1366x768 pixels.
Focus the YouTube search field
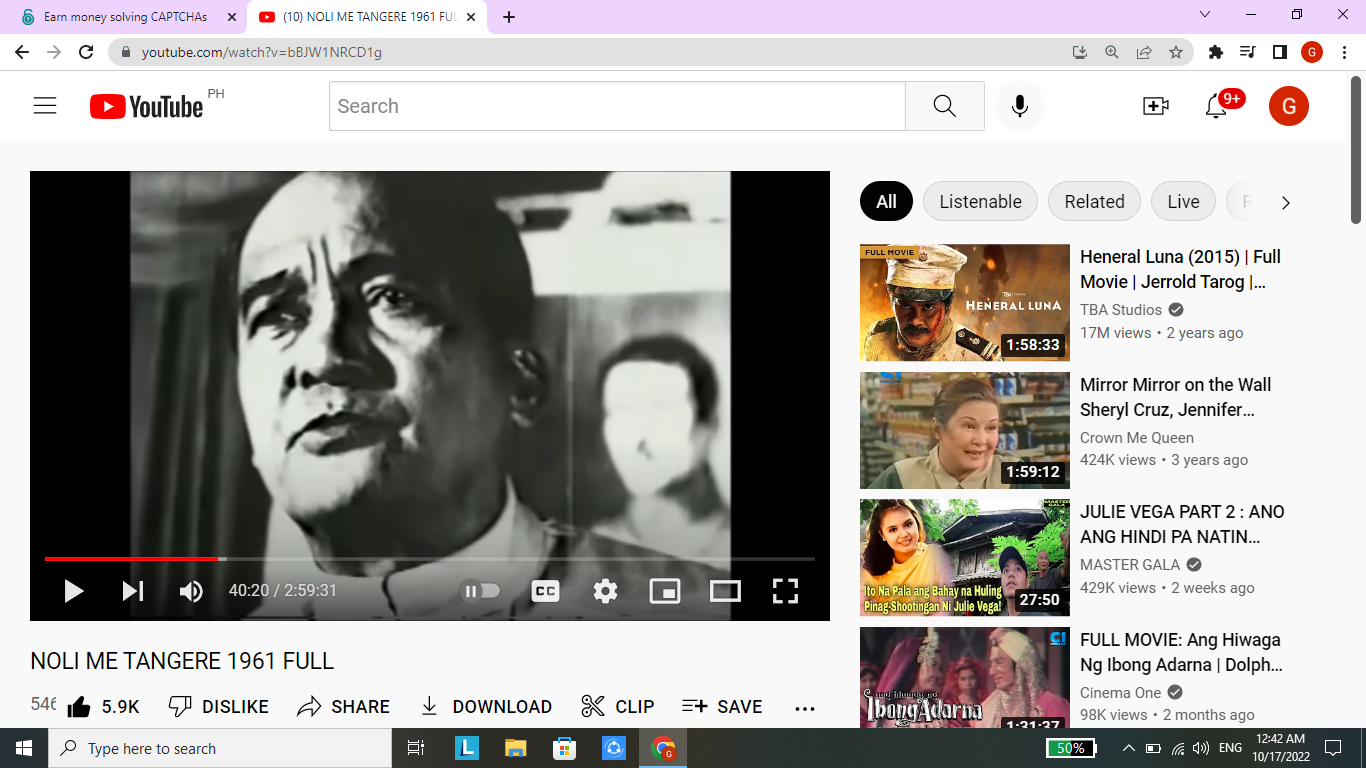617,106
